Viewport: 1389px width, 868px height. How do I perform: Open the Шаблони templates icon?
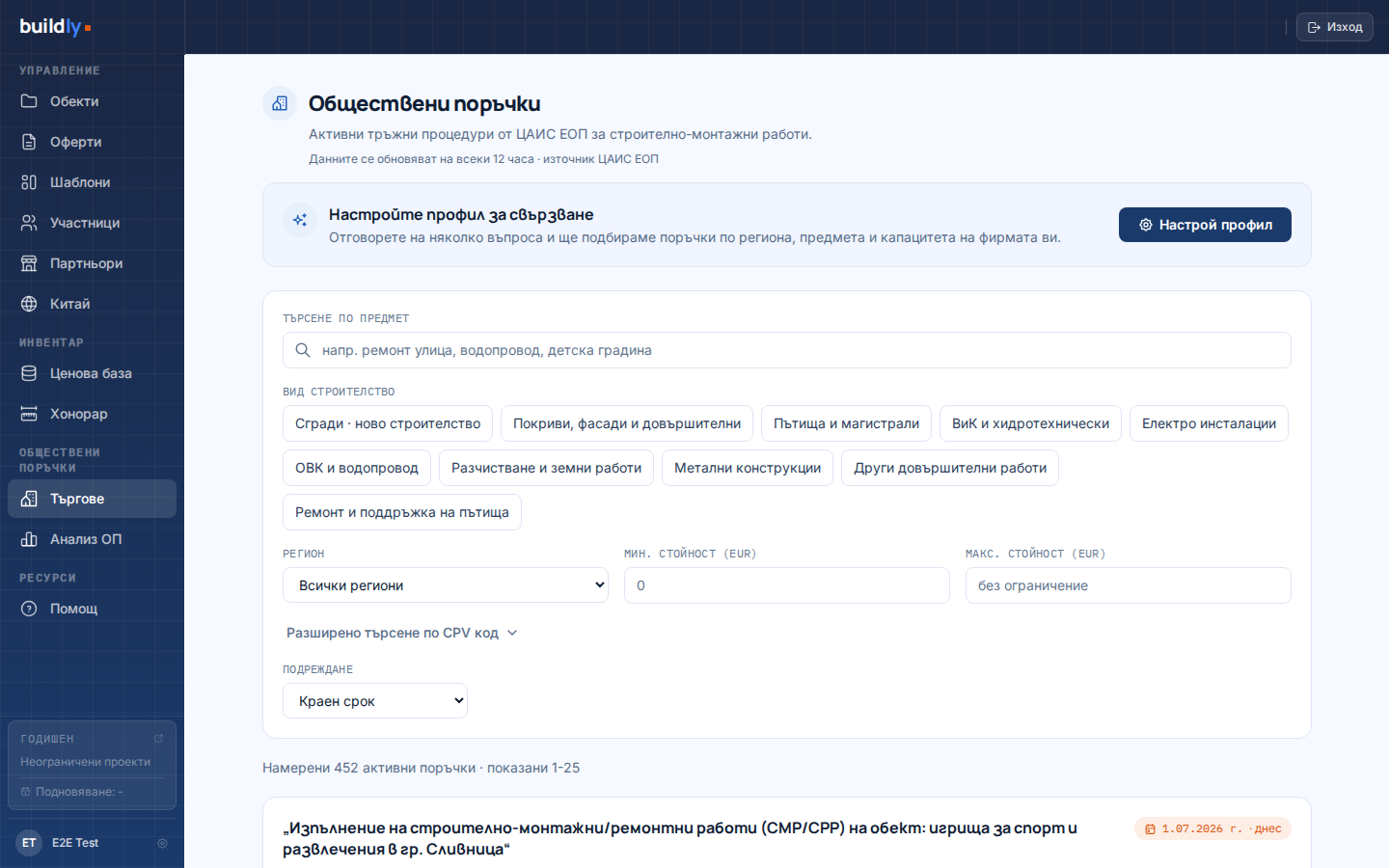coord(29,182)
